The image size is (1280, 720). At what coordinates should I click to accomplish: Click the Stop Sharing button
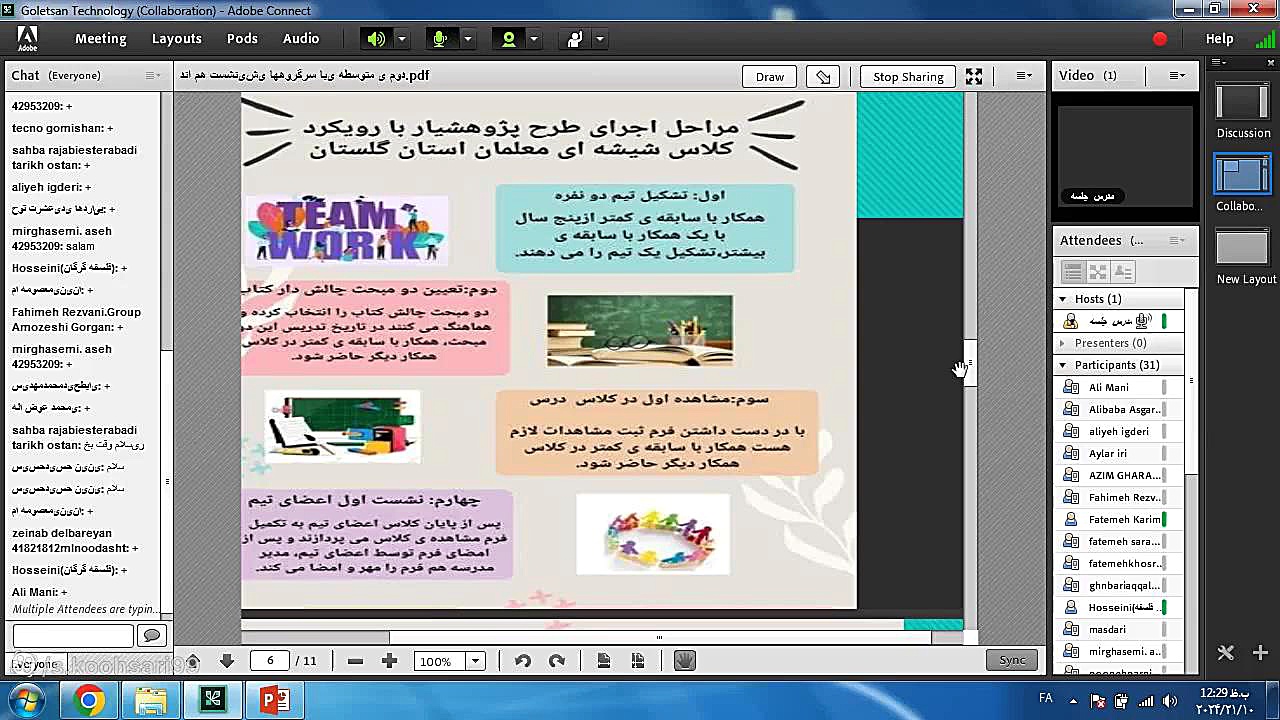908,76
